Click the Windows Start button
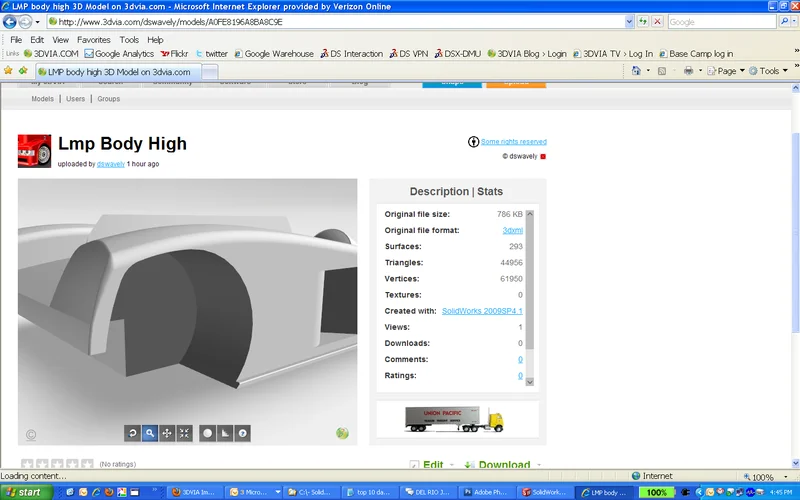Viewport: 800px width, 500px height. (x=23, y=492)
